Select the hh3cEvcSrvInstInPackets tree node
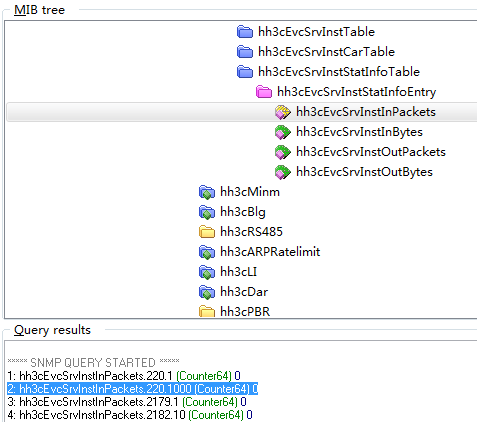Screen dimensions: 477x422 pos(366,112)
